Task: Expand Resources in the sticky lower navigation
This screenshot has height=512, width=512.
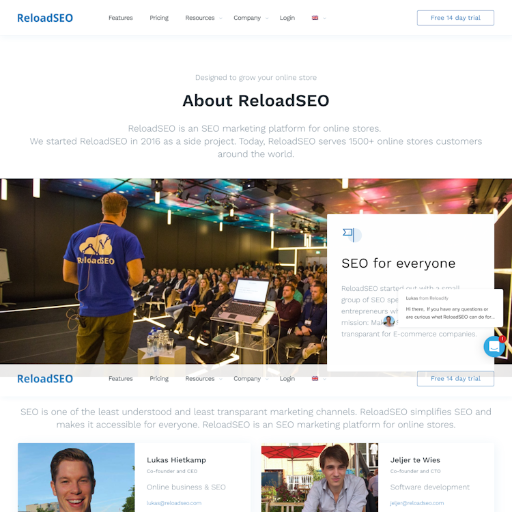Action: coord(203,379)
